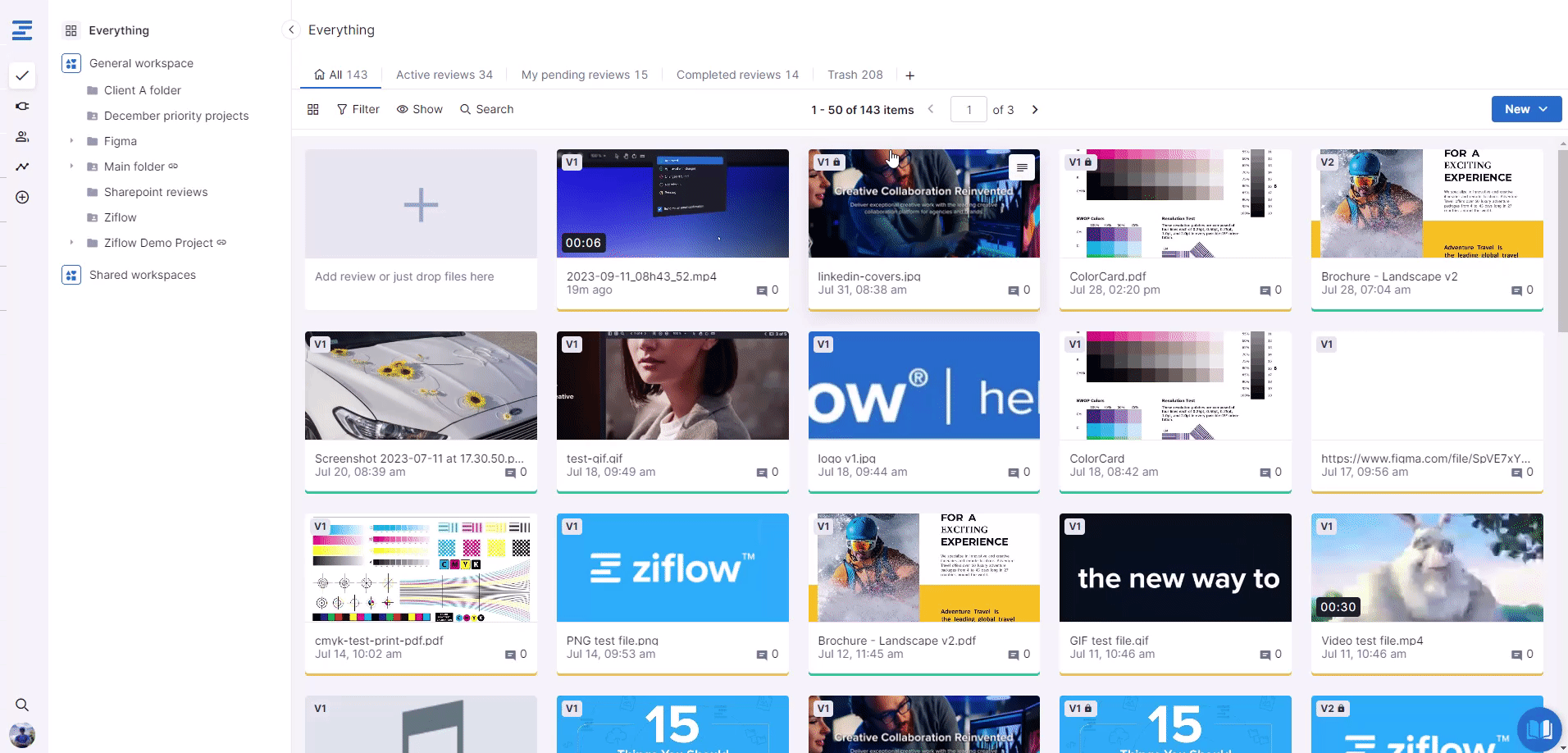
Task: Switch layout with the grid view icon
Action: pos(312,109)
